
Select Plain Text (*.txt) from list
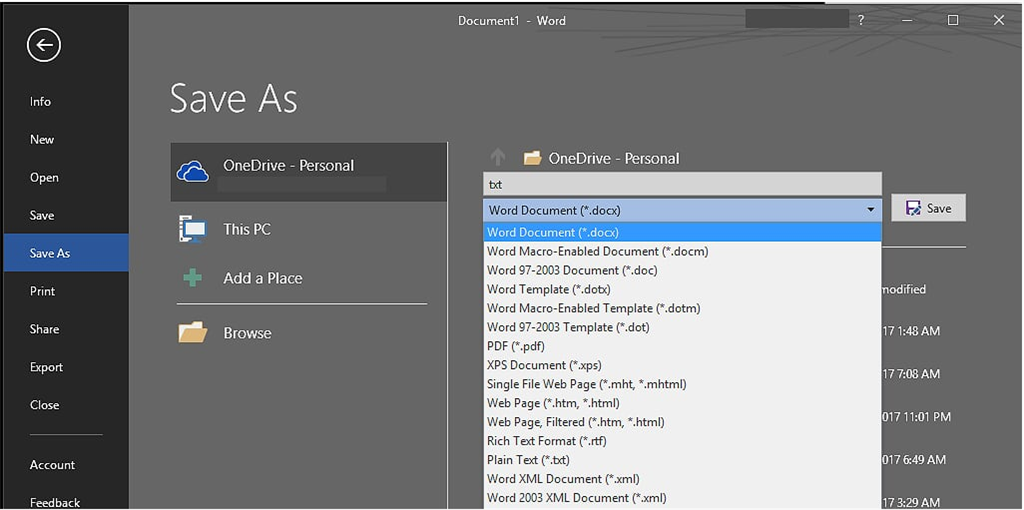tap(528, 460)
